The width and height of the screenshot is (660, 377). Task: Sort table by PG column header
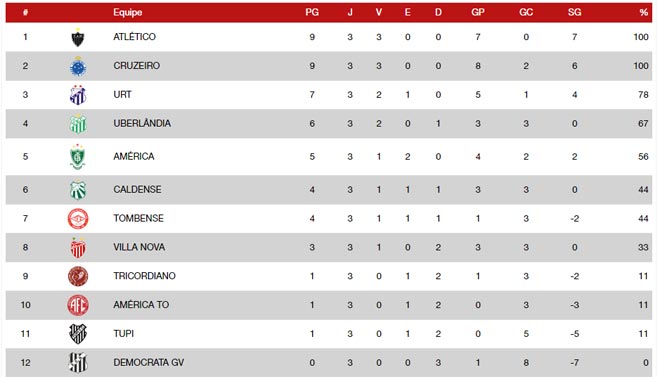(x=312, y=12)
